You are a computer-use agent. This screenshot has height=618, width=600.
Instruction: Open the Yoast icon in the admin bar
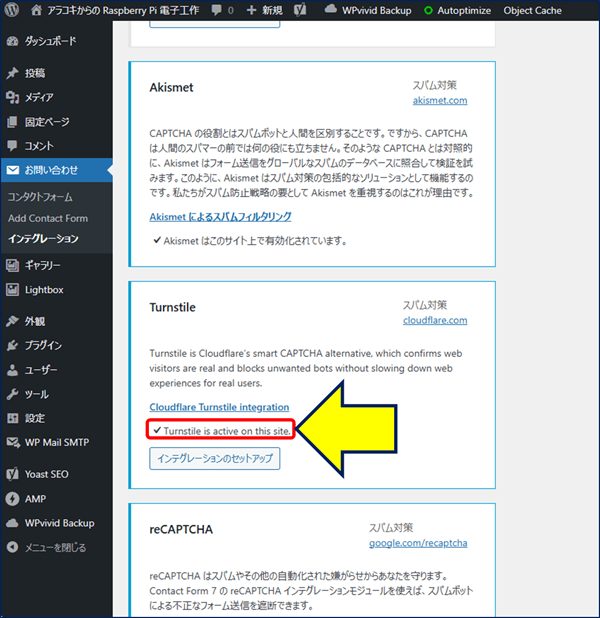(300, 10)
